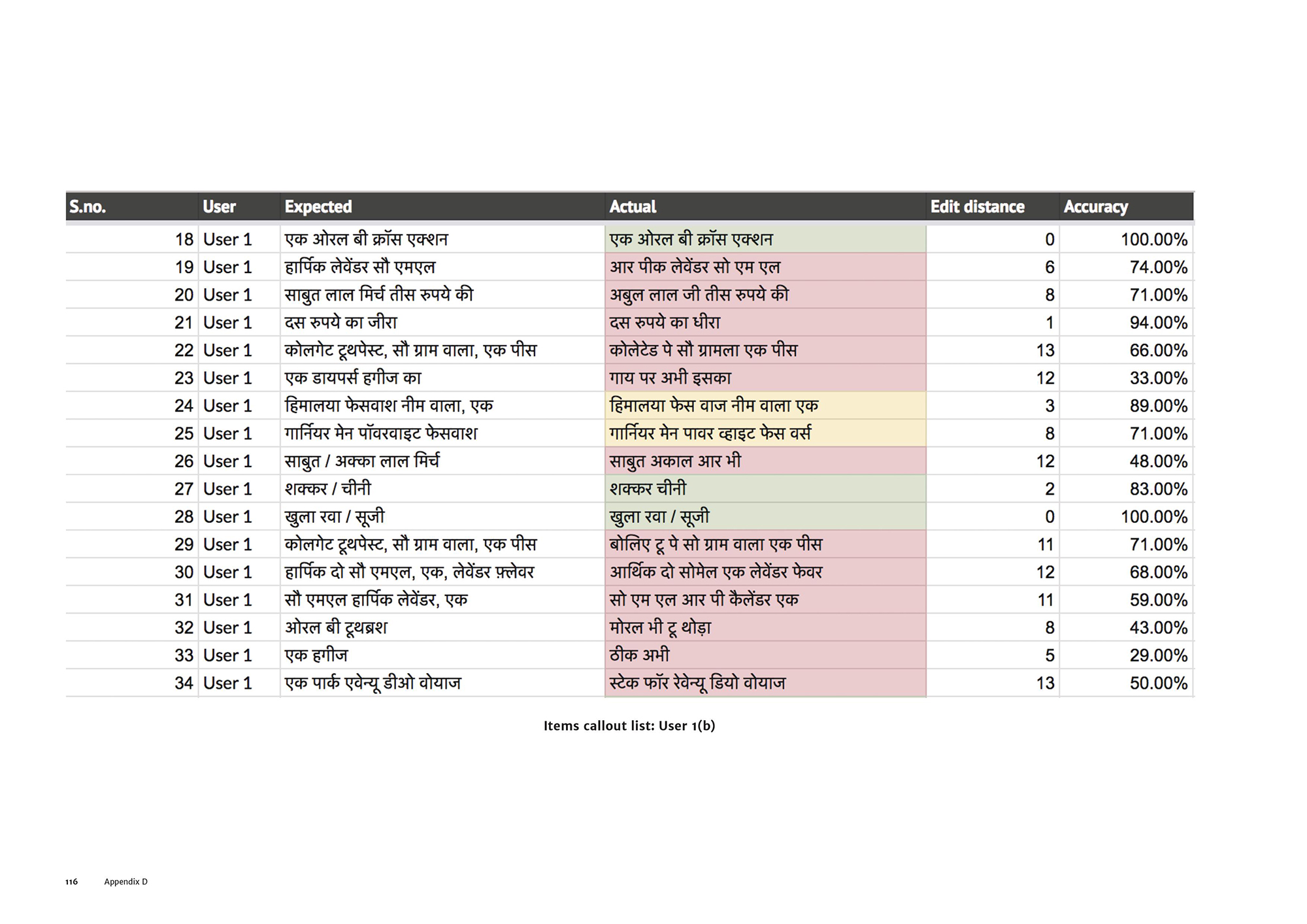
Task: Click the User 1 cell in row 26
Action: click(227, 461)
